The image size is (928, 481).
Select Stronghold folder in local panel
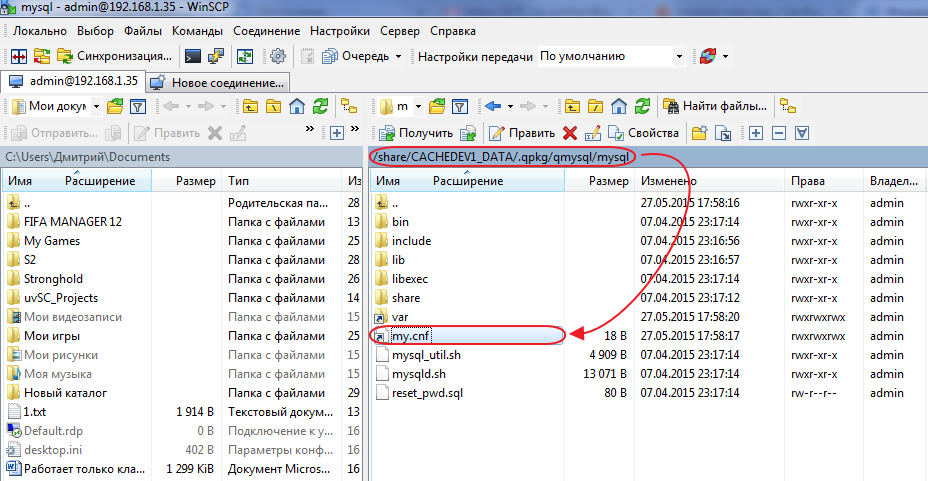point(53,279)
